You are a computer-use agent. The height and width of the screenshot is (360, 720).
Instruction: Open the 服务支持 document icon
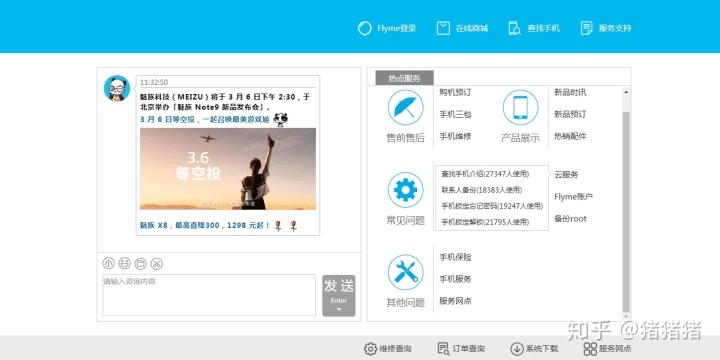point(586,28)
